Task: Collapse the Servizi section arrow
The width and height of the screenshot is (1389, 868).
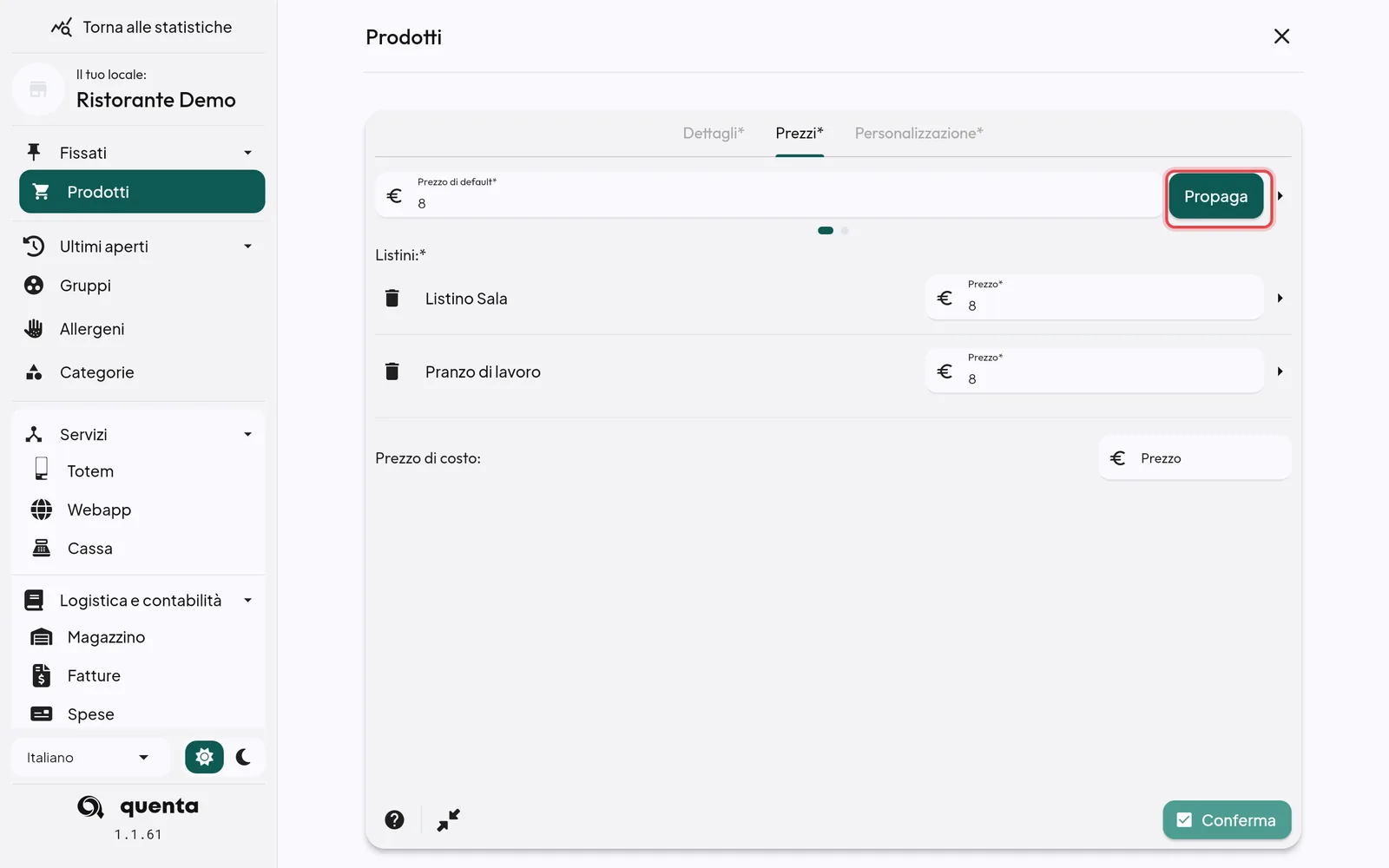Action: point(248,435)
